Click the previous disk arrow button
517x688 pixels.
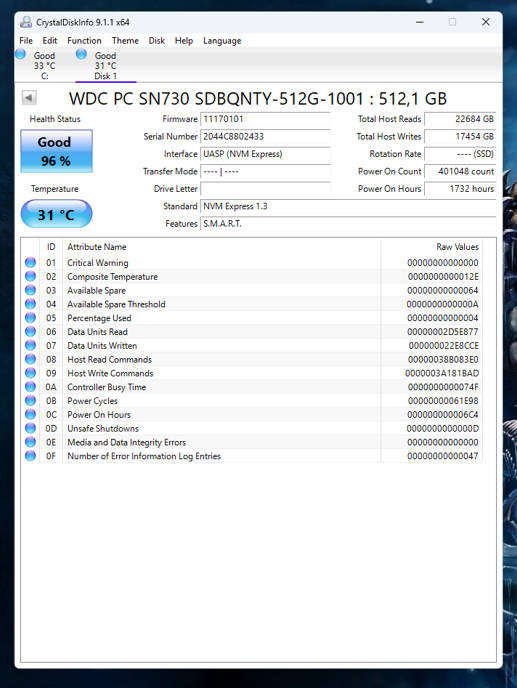[x=29, y=97]
